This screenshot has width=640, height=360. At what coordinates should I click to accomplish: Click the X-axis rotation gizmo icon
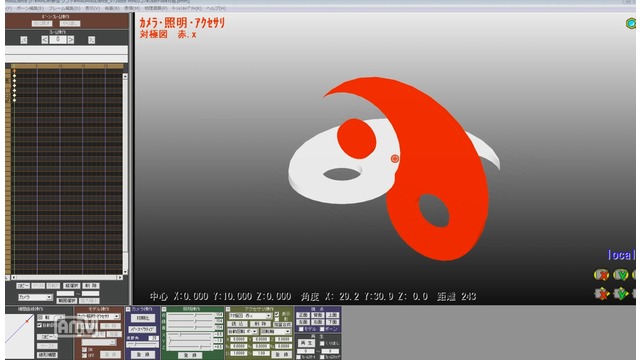601,275
